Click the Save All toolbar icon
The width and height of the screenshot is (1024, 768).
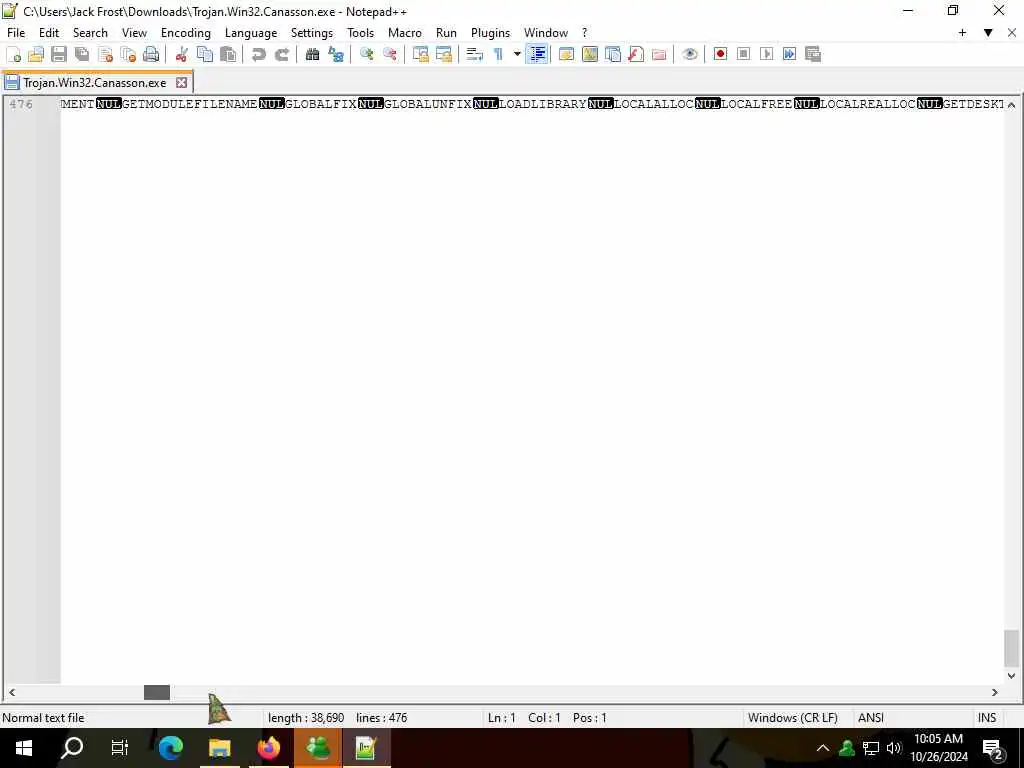82,54
